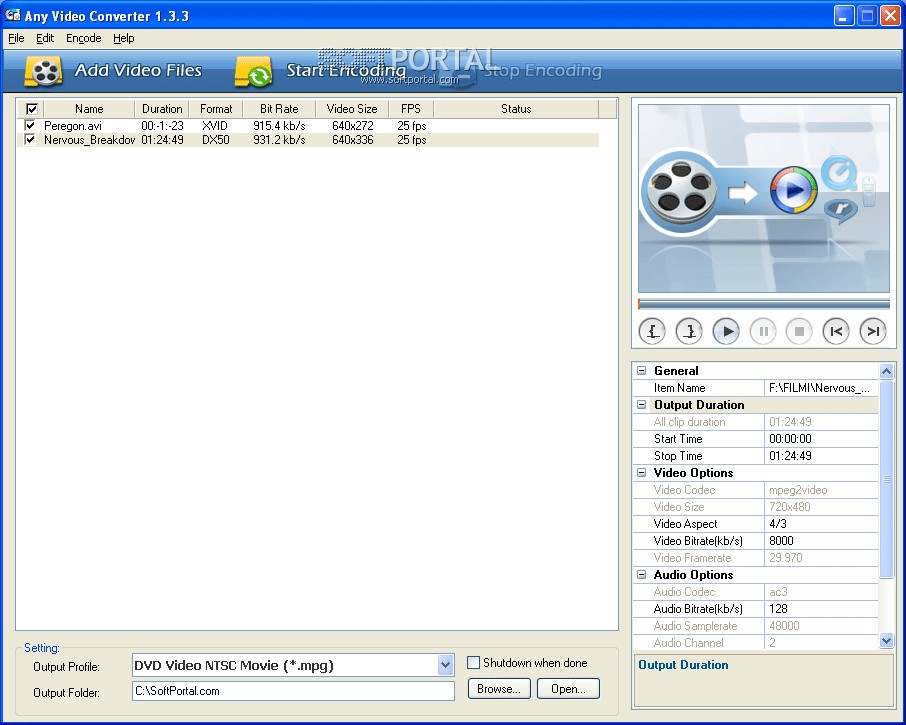906x725 pixels.
Task: Enable Shutdown when done
Action: (x=473, y=663)
